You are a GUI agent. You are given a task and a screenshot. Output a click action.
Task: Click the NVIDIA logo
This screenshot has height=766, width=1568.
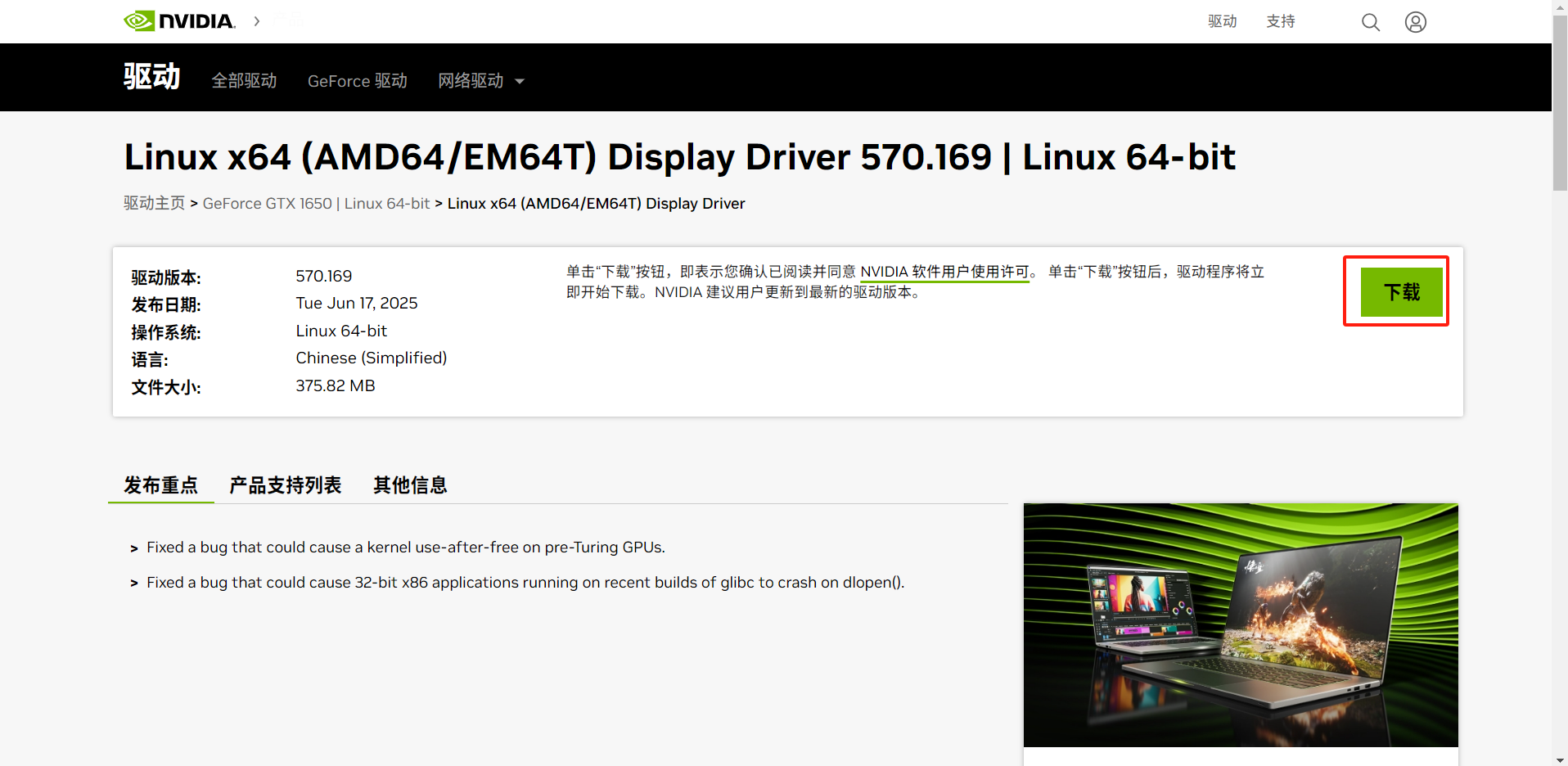pyautogui.click(x=179, y=21)
